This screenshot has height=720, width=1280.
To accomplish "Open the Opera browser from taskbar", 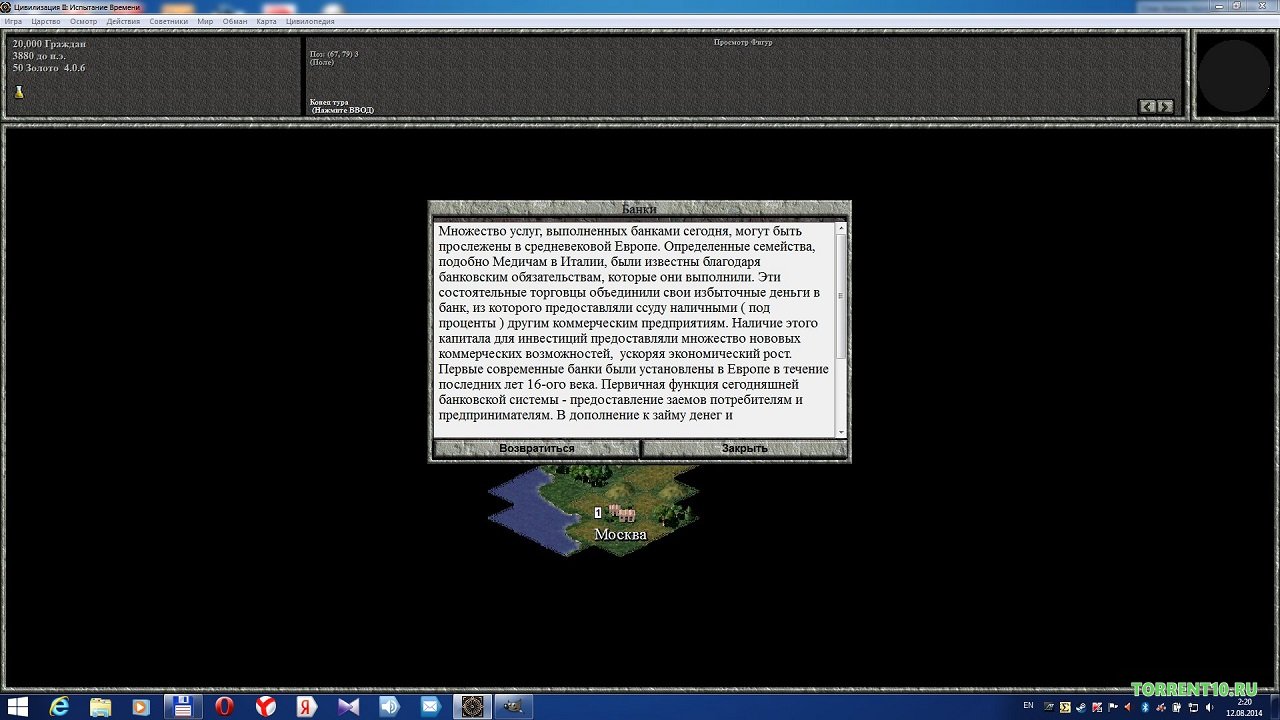I will (x=224, y=707).
